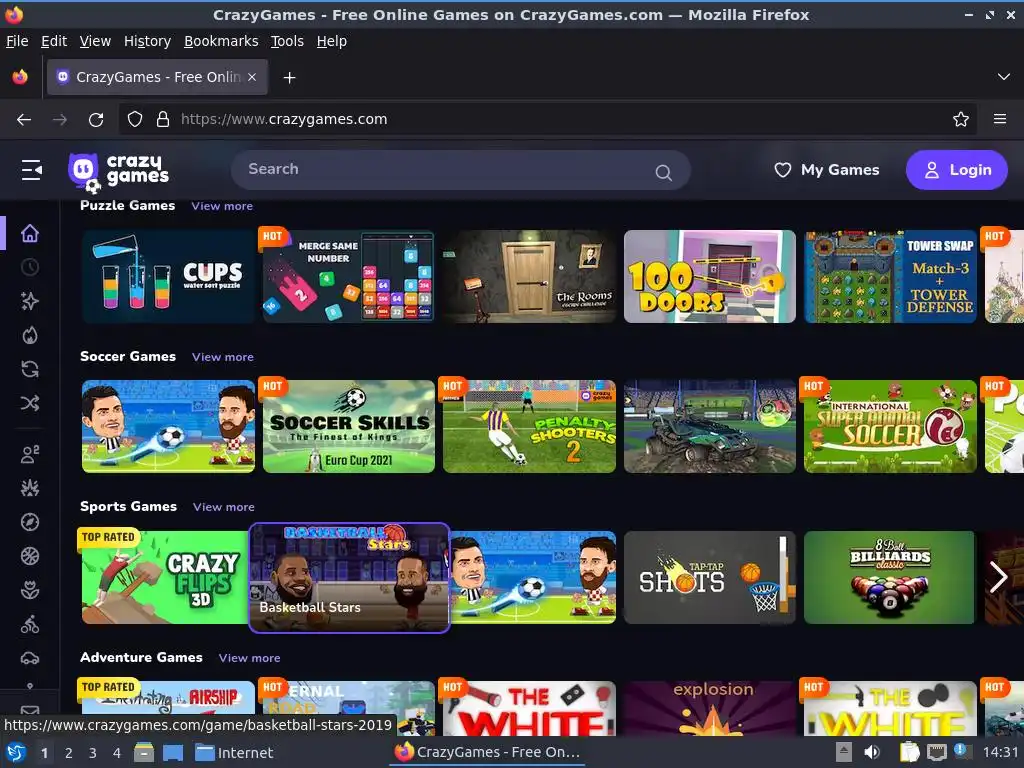Switch to workspace 2 in taskbar
1024x768 pixels.
(68, 753)
